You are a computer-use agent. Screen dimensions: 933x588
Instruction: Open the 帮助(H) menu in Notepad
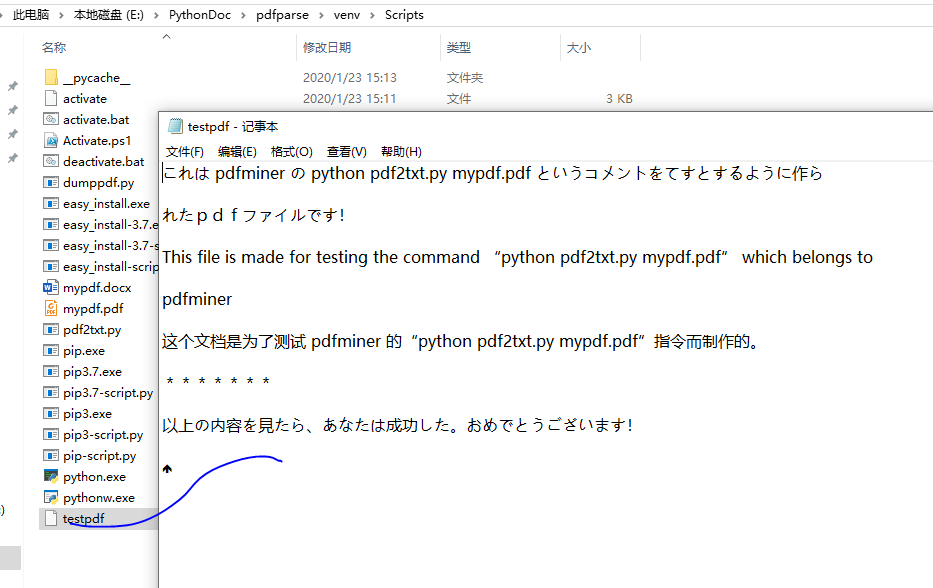coord(401,152)
